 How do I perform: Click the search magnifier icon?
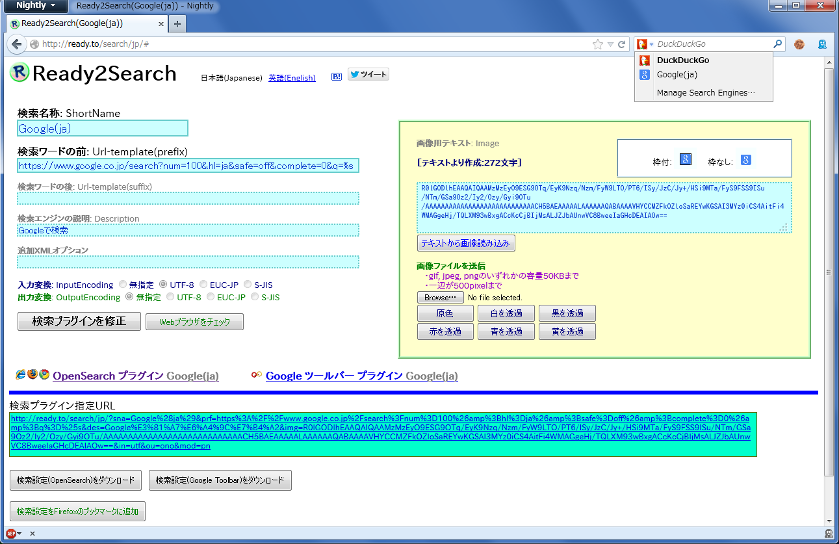(x=777, y=44)
